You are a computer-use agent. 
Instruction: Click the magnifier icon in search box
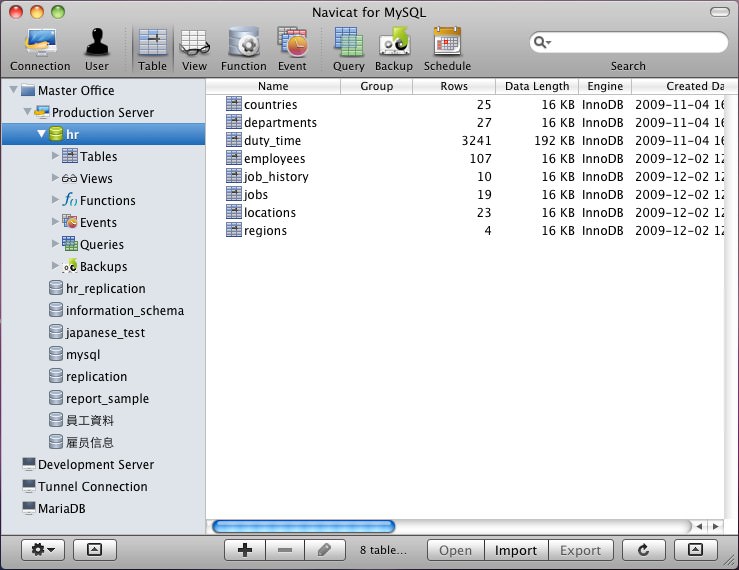[x=541, y=42]
